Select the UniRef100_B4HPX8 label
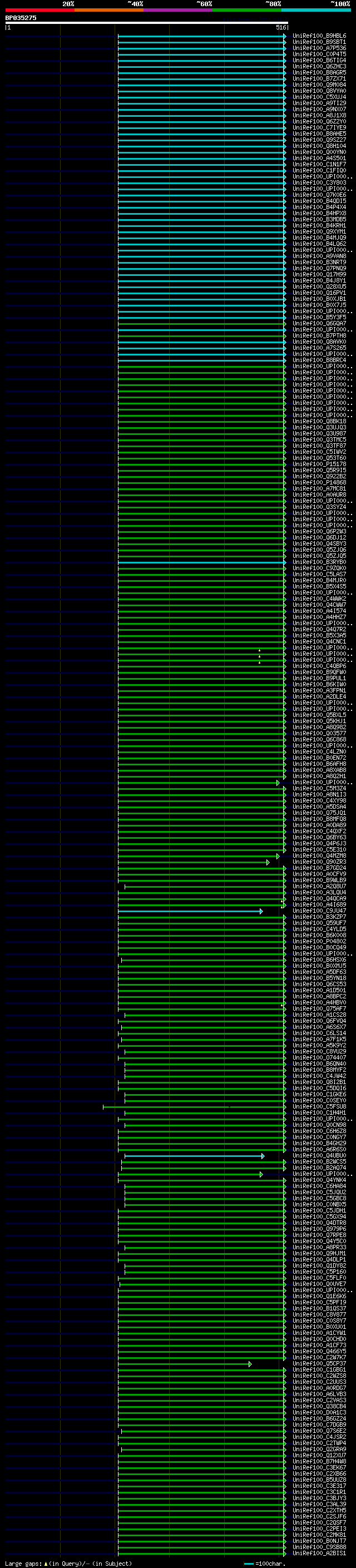 319,213
